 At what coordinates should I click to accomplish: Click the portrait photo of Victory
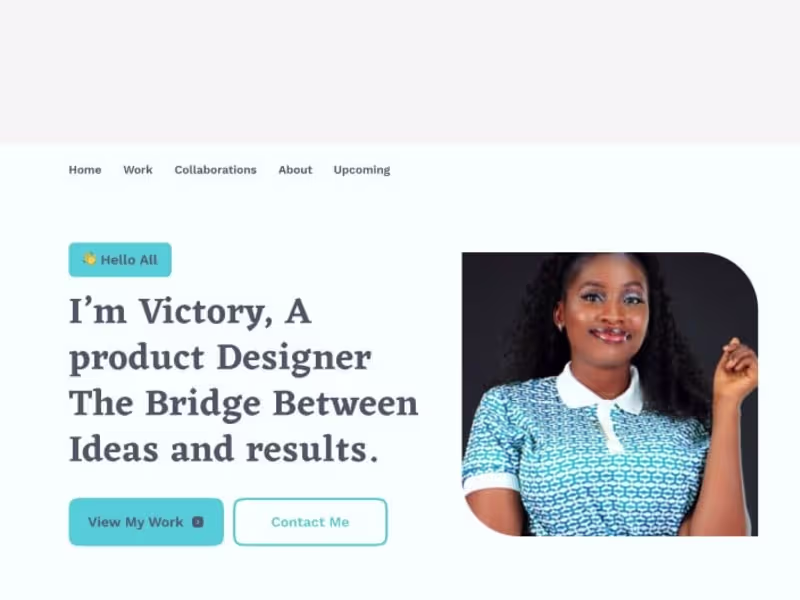tap(610, 394)
